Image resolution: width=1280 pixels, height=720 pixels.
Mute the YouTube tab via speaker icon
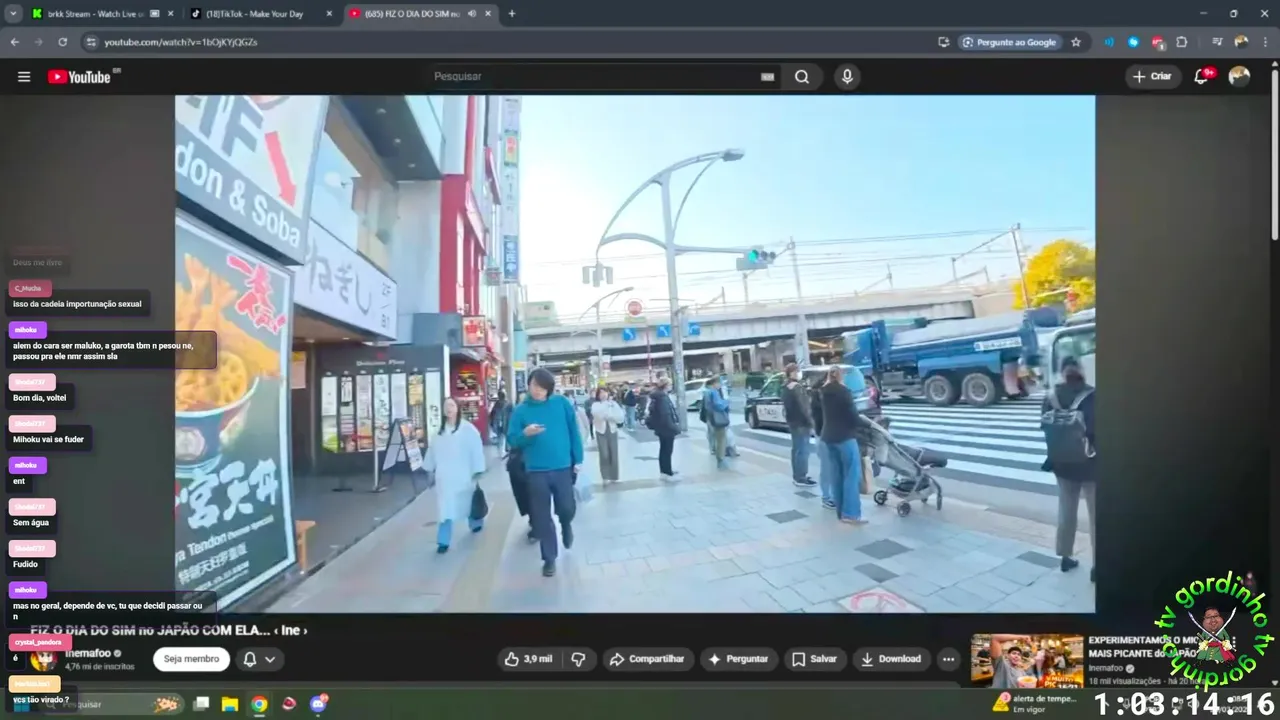(x=471, y=14)
